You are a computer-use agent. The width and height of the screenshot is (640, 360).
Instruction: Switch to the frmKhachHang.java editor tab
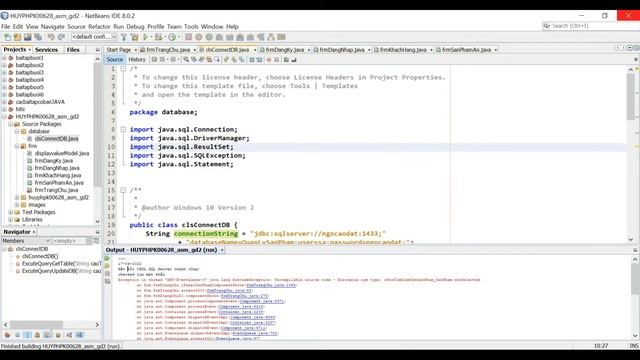(403, 50)
